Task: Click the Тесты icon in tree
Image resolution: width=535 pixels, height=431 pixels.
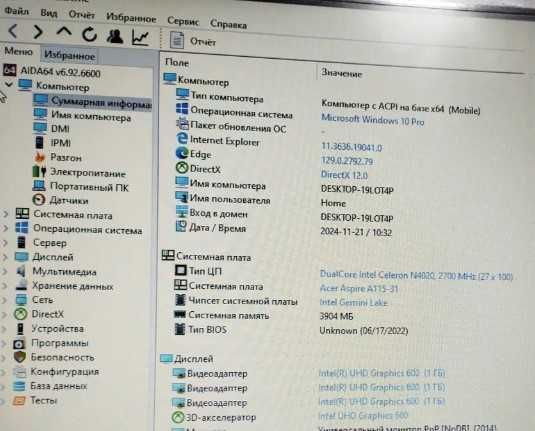Action: tap(19, 400)
